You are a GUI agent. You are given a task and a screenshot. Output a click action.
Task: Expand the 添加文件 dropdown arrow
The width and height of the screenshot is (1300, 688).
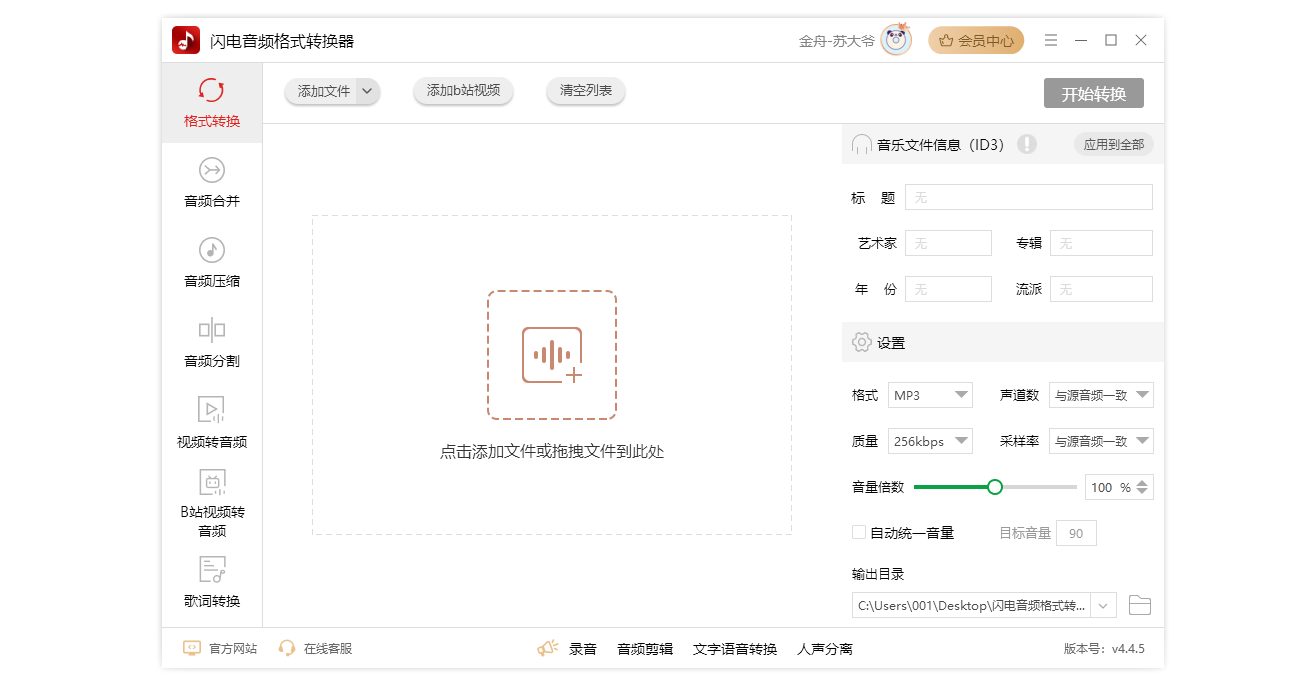[x=368, y=91]
